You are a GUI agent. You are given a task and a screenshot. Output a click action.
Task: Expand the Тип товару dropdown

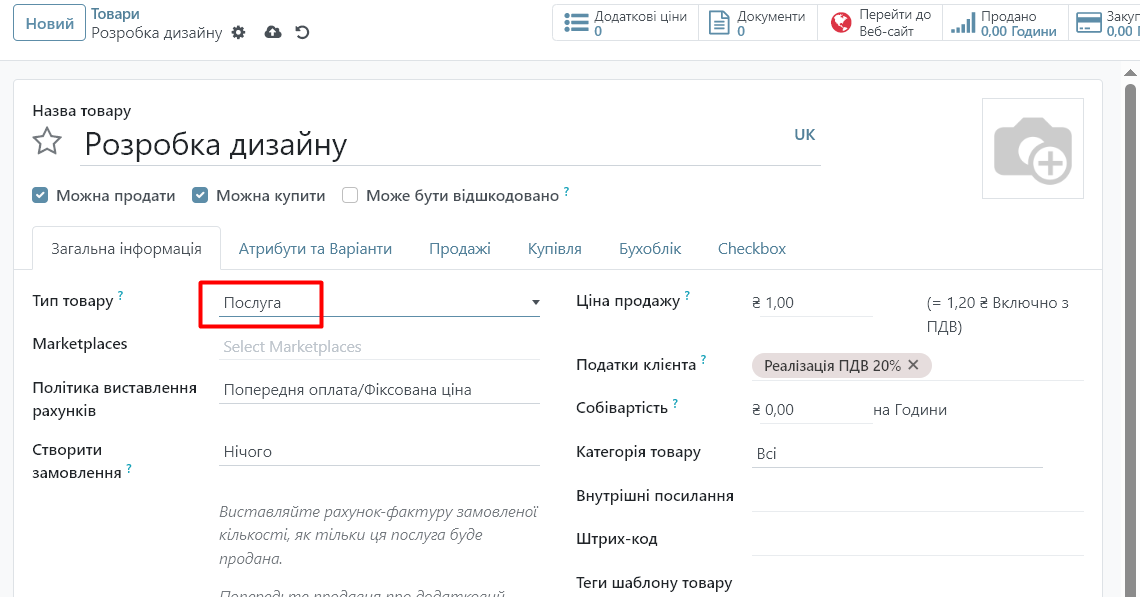pyautogui.click(x=380, y=302)
